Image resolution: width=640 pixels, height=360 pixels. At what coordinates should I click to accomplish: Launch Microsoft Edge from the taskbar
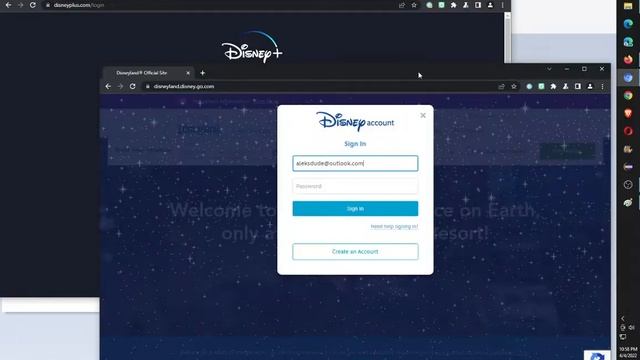click(628, 24)
